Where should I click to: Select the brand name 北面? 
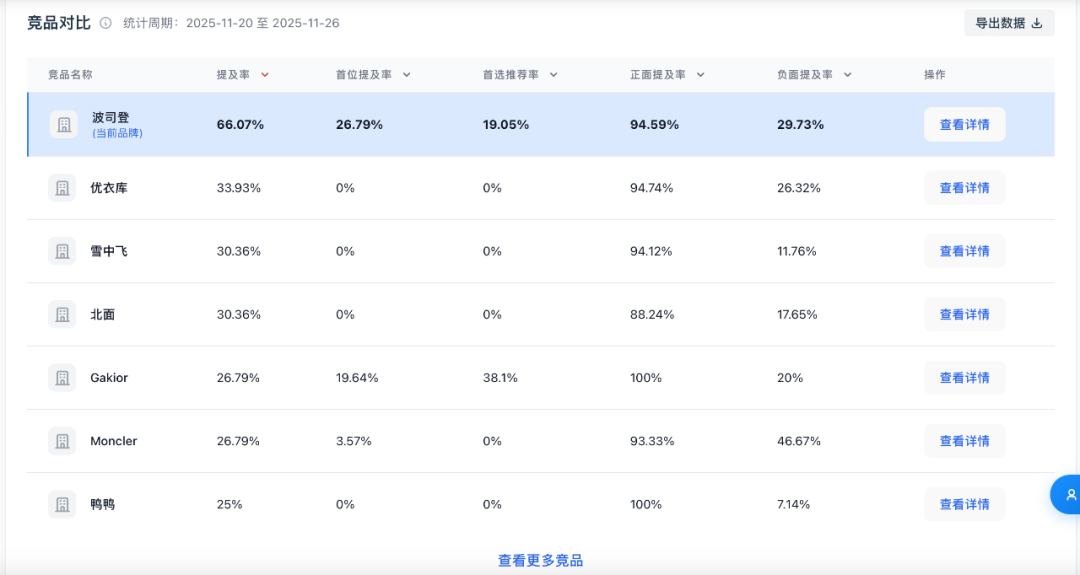103,315
